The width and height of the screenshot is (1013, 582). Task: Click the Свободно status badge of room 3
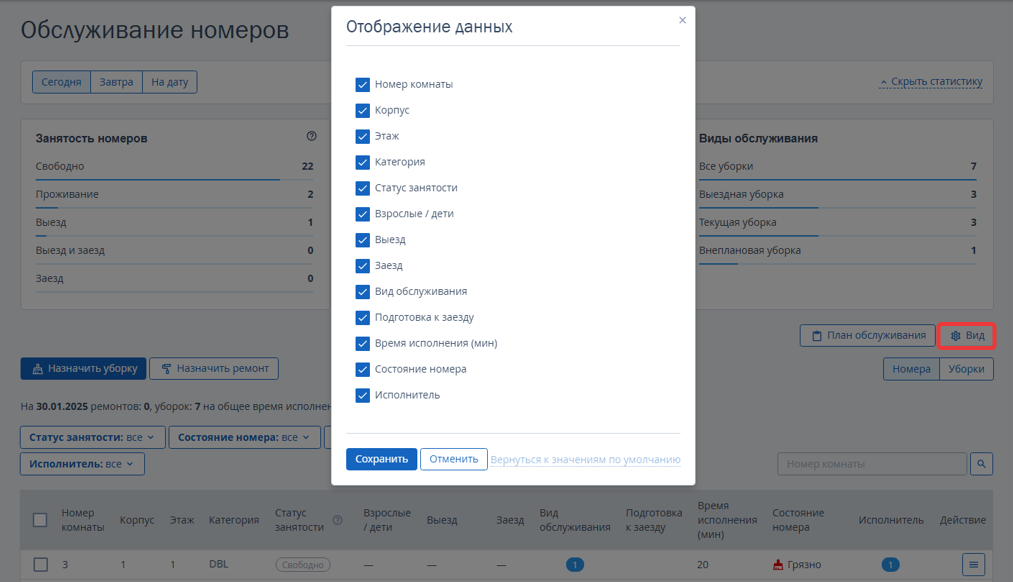tap(303, 565)
